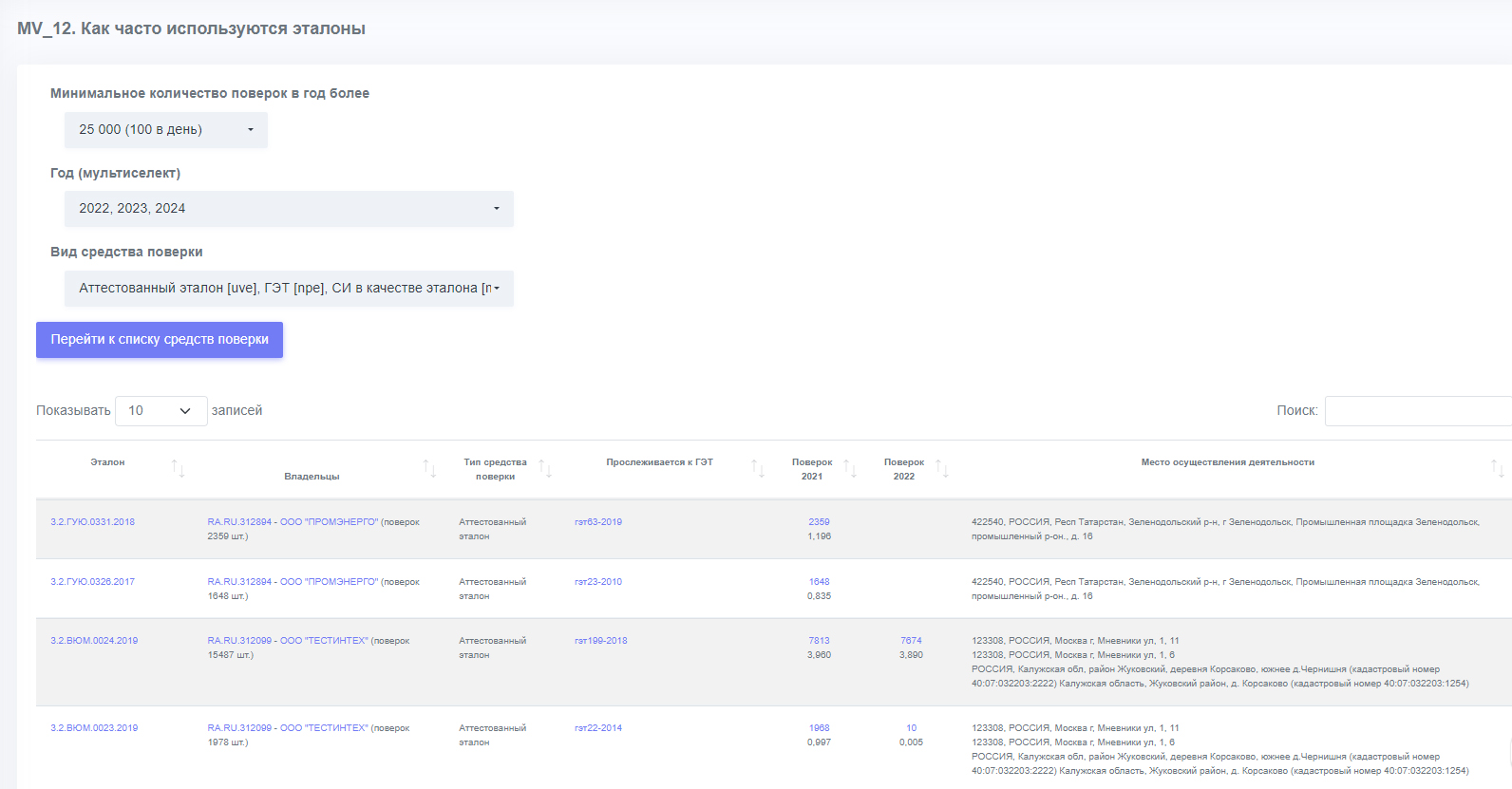Open etalon link 3.2.ГУЮ.0331.2018

[92, 522]
